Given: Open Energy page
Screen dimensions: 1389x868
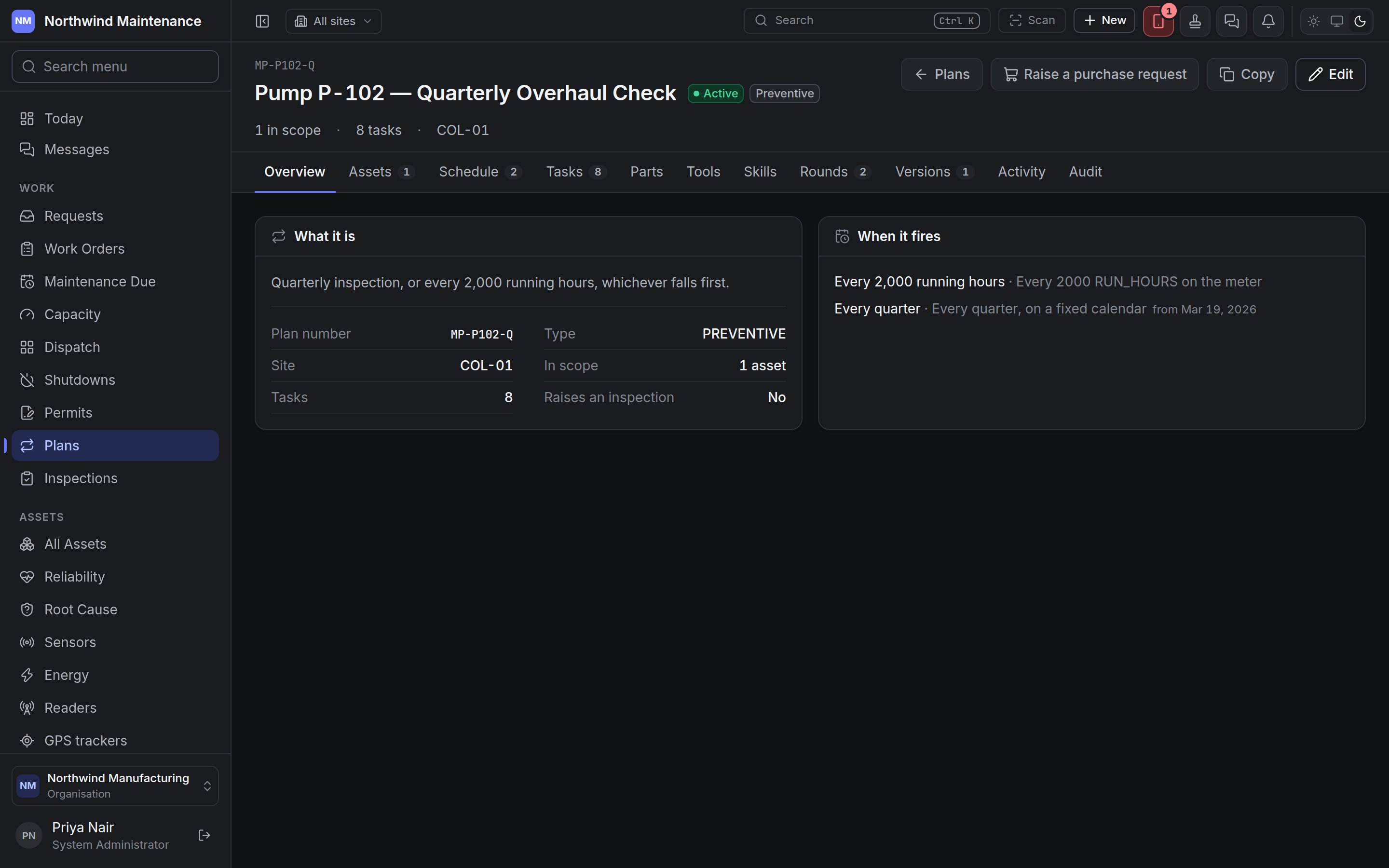Looking at the screenshot, I should point(115,675).
